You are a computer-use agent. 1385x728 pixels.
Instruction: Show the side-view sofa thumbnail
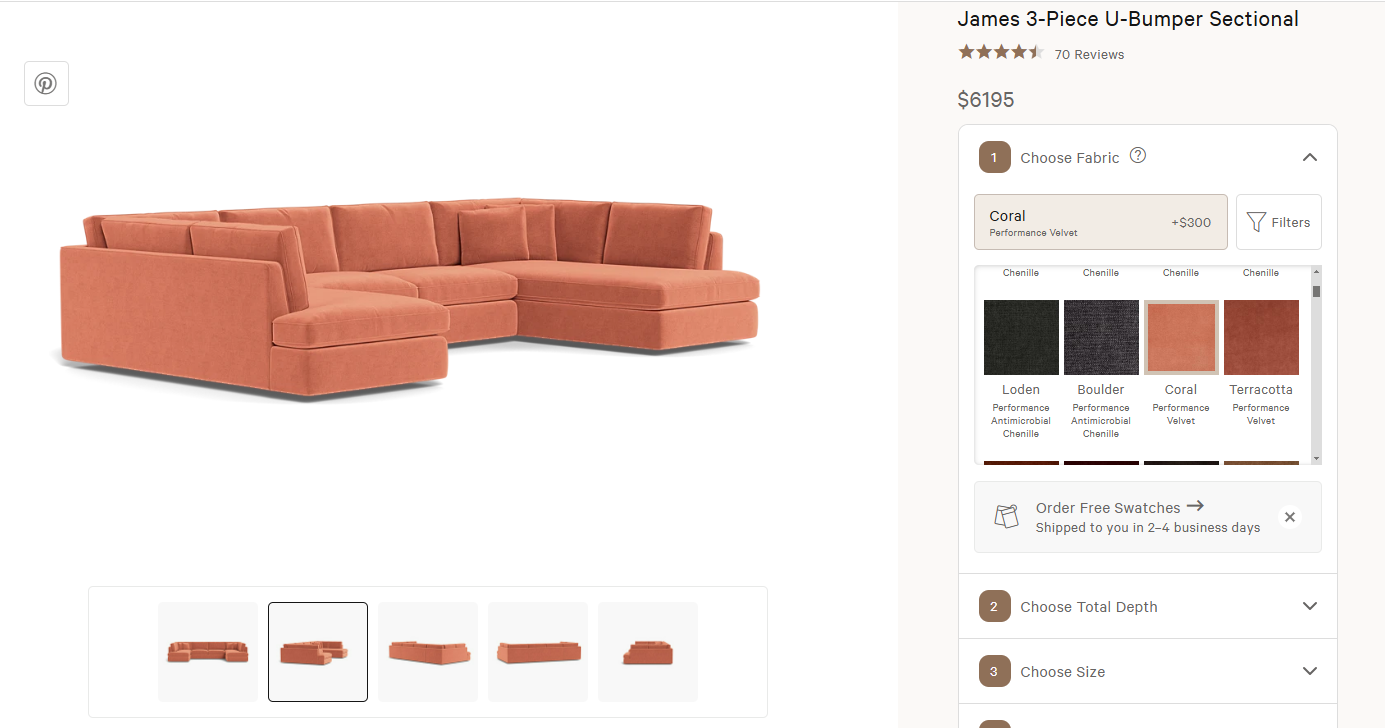pos(648,652)
